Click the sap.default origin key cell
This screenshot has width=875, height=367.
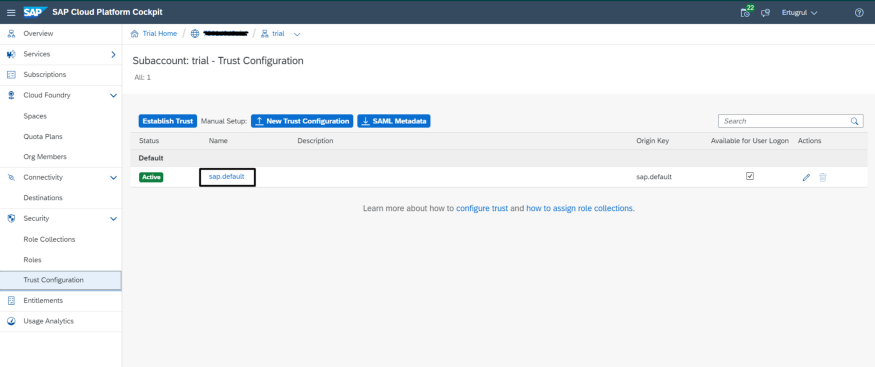(653, 177)
